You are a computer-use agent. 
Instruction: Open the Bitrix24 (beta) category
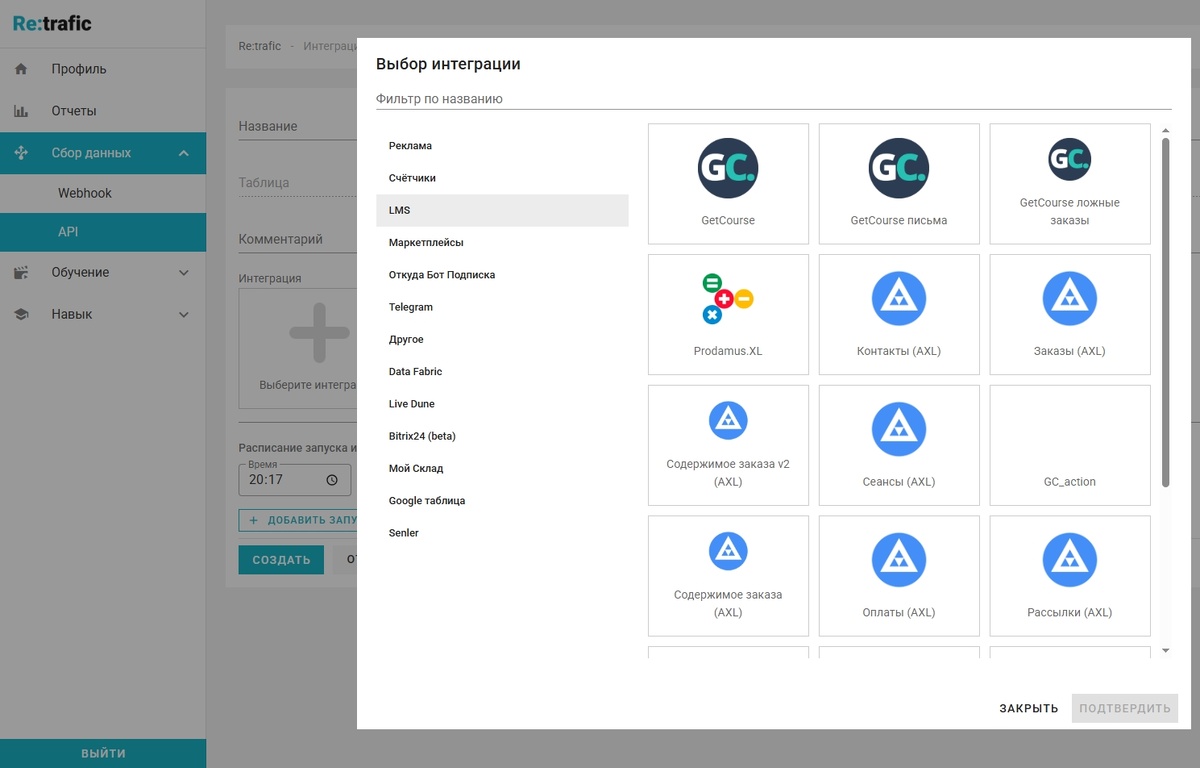coord(502,436)
